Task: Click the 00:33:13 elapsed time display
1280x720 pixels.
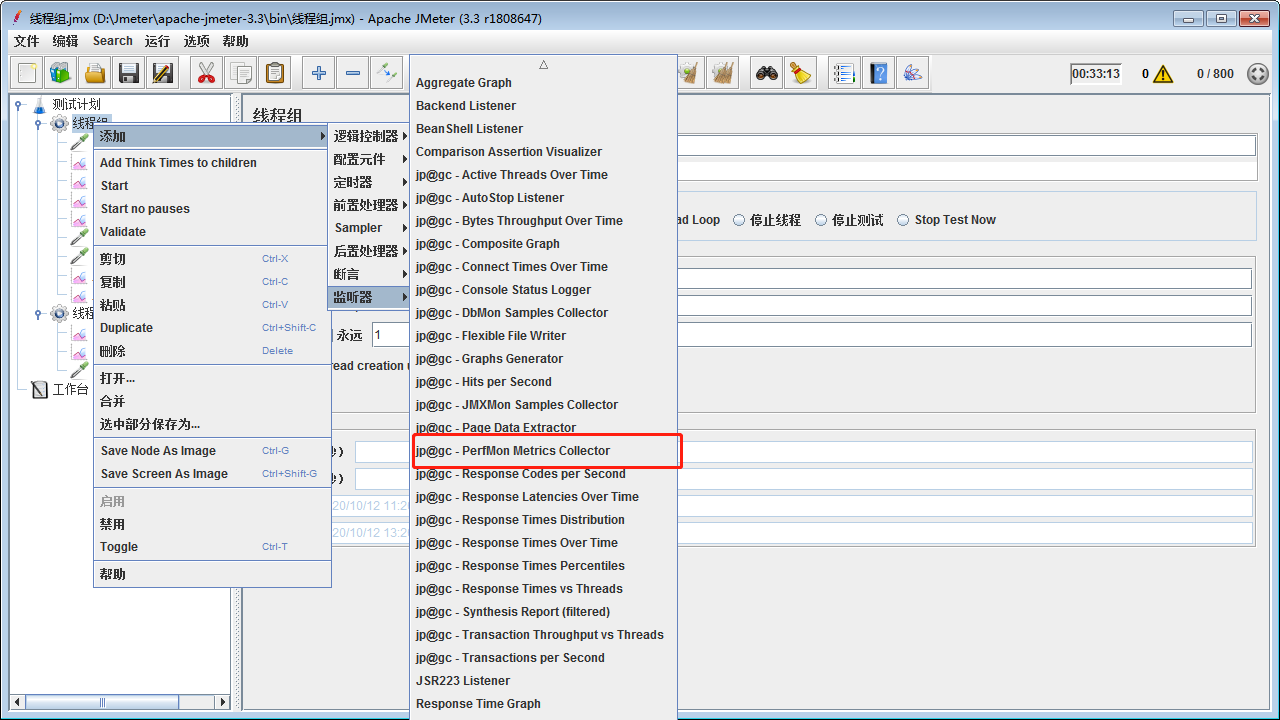Action: 1096,74
